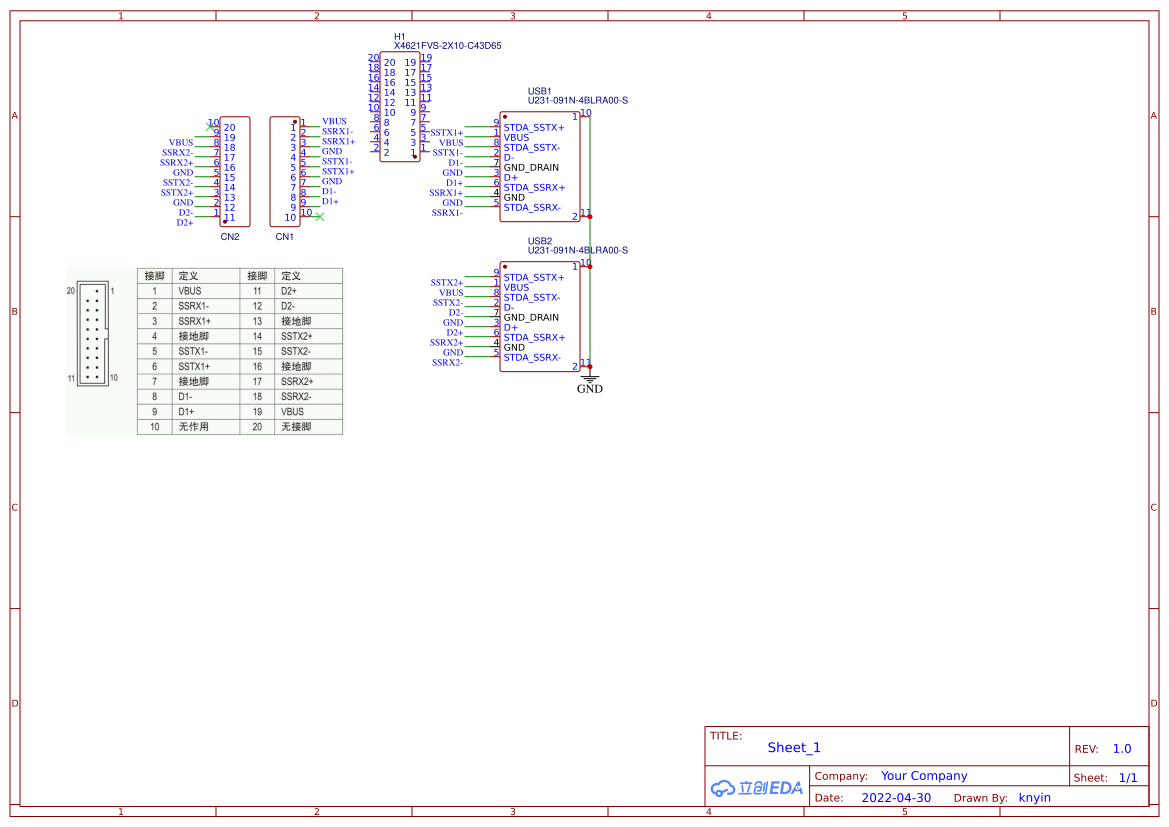Click the H1 header component

click(400, 107)
